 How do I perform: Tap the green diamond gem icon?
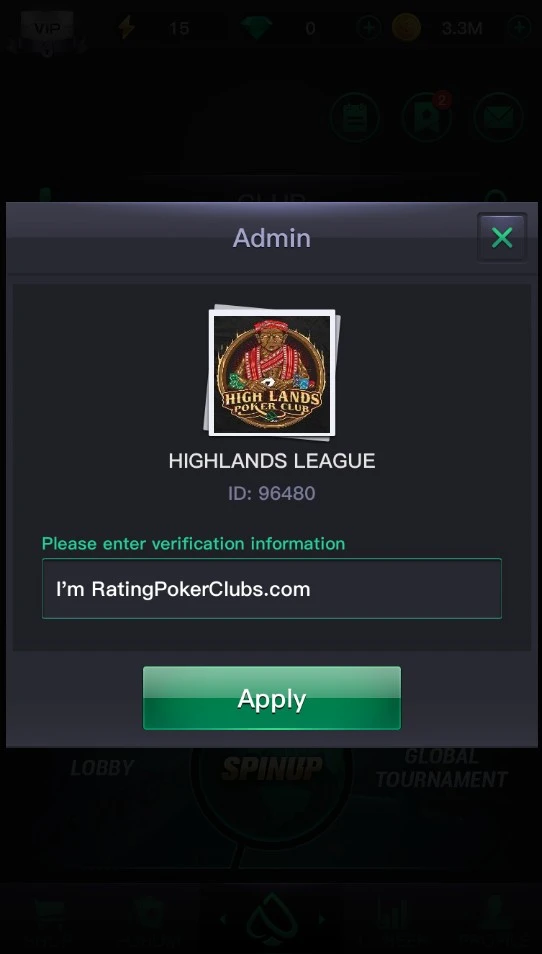tap(256, 27)
